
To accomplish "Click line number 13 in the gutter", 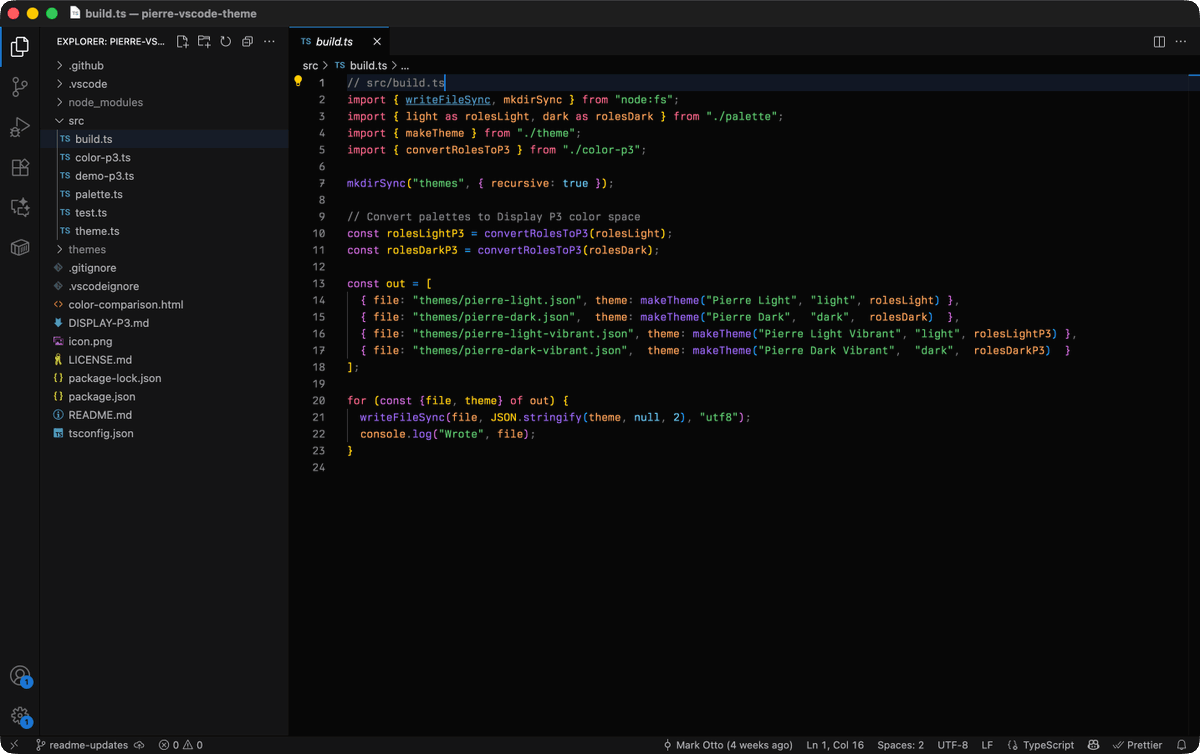I will pos(319,284).
